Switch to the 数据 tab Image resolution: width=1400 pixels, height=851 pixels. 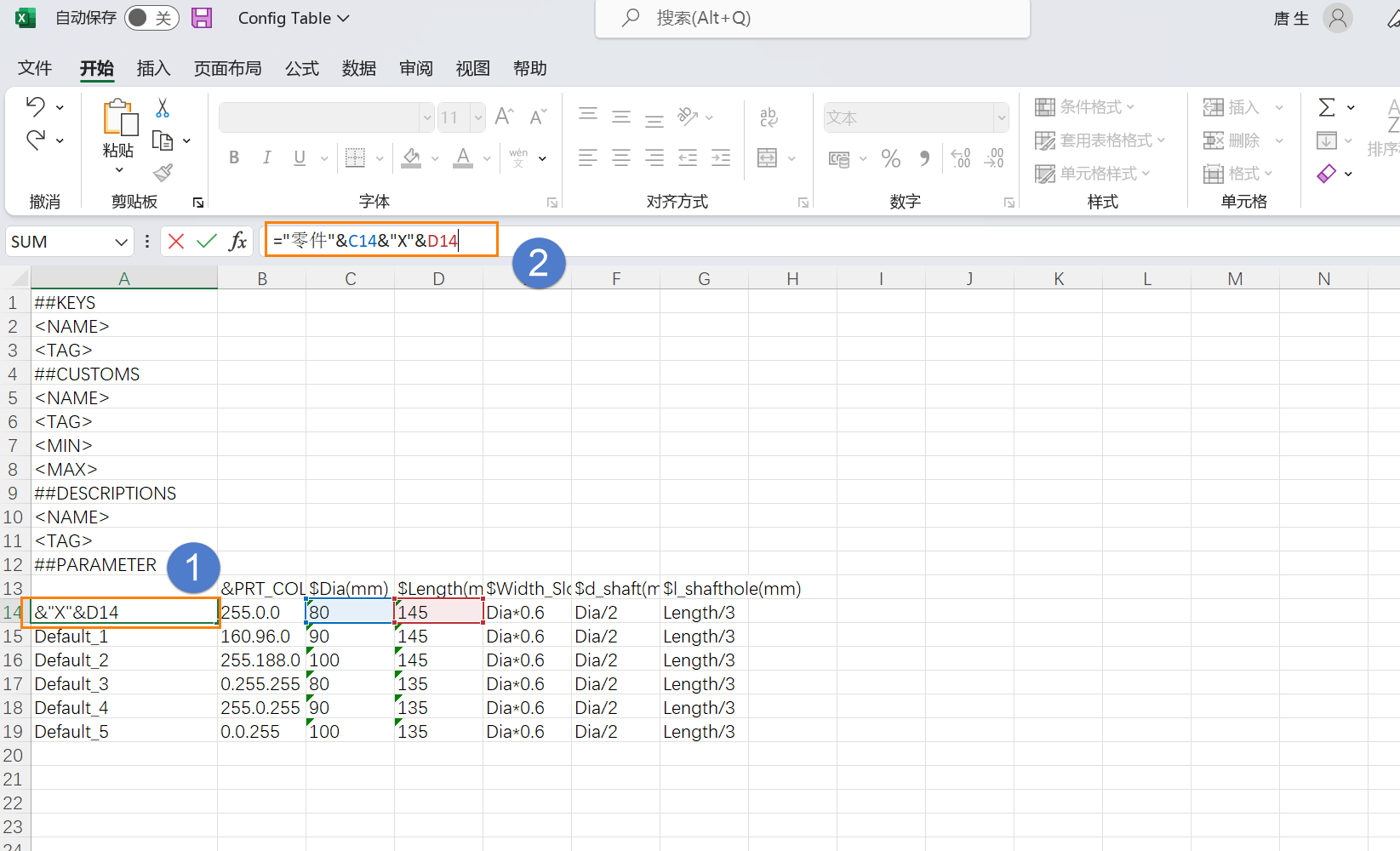358,68
